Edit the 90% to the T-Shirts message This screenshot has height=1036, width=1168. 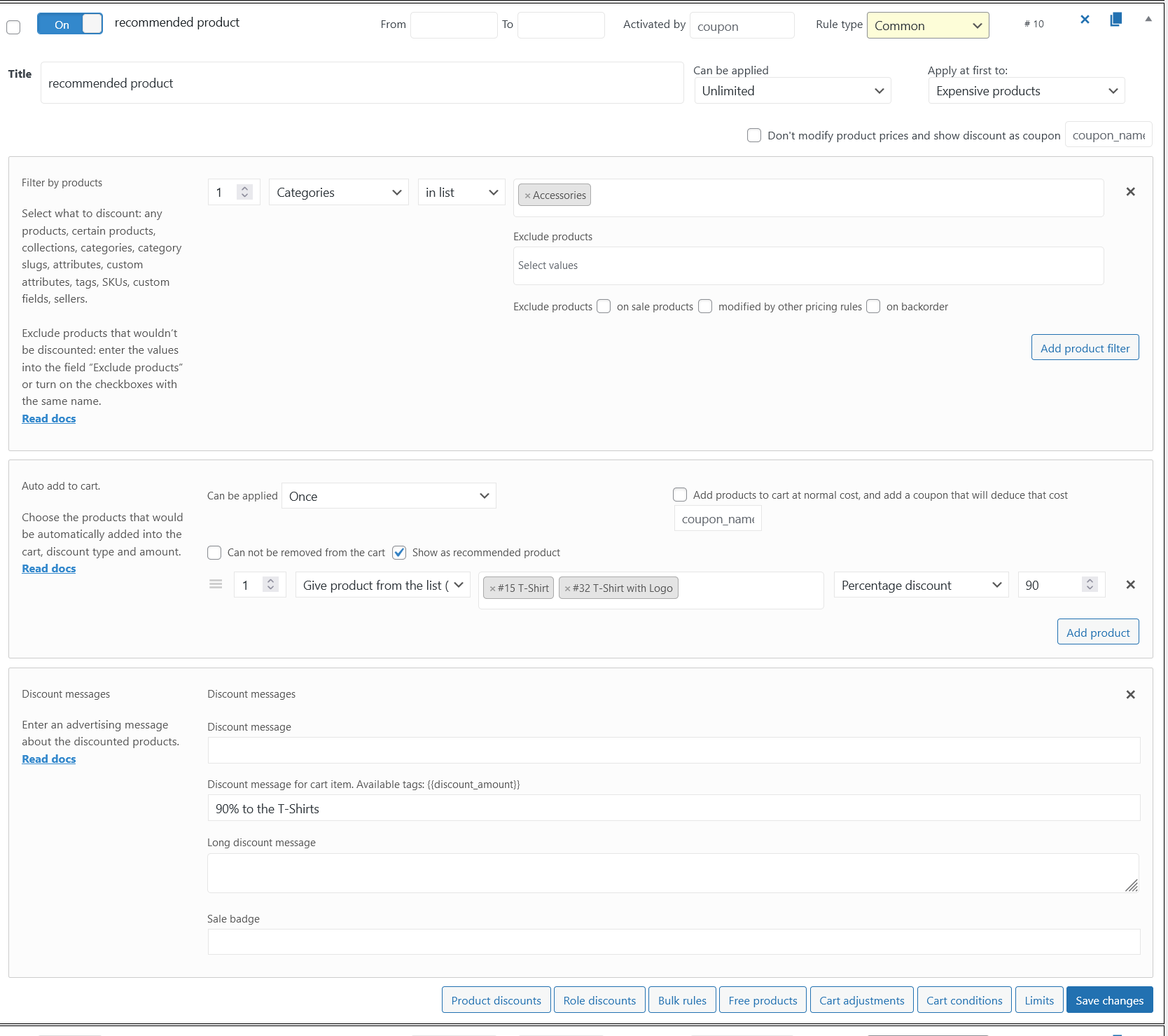[674, 808]
